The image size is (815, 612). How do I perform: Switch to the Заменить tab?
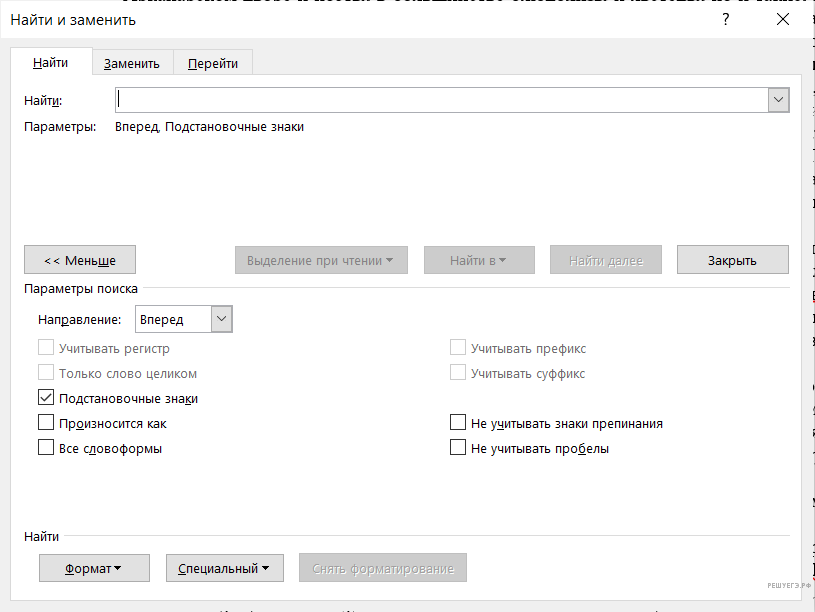131,63
